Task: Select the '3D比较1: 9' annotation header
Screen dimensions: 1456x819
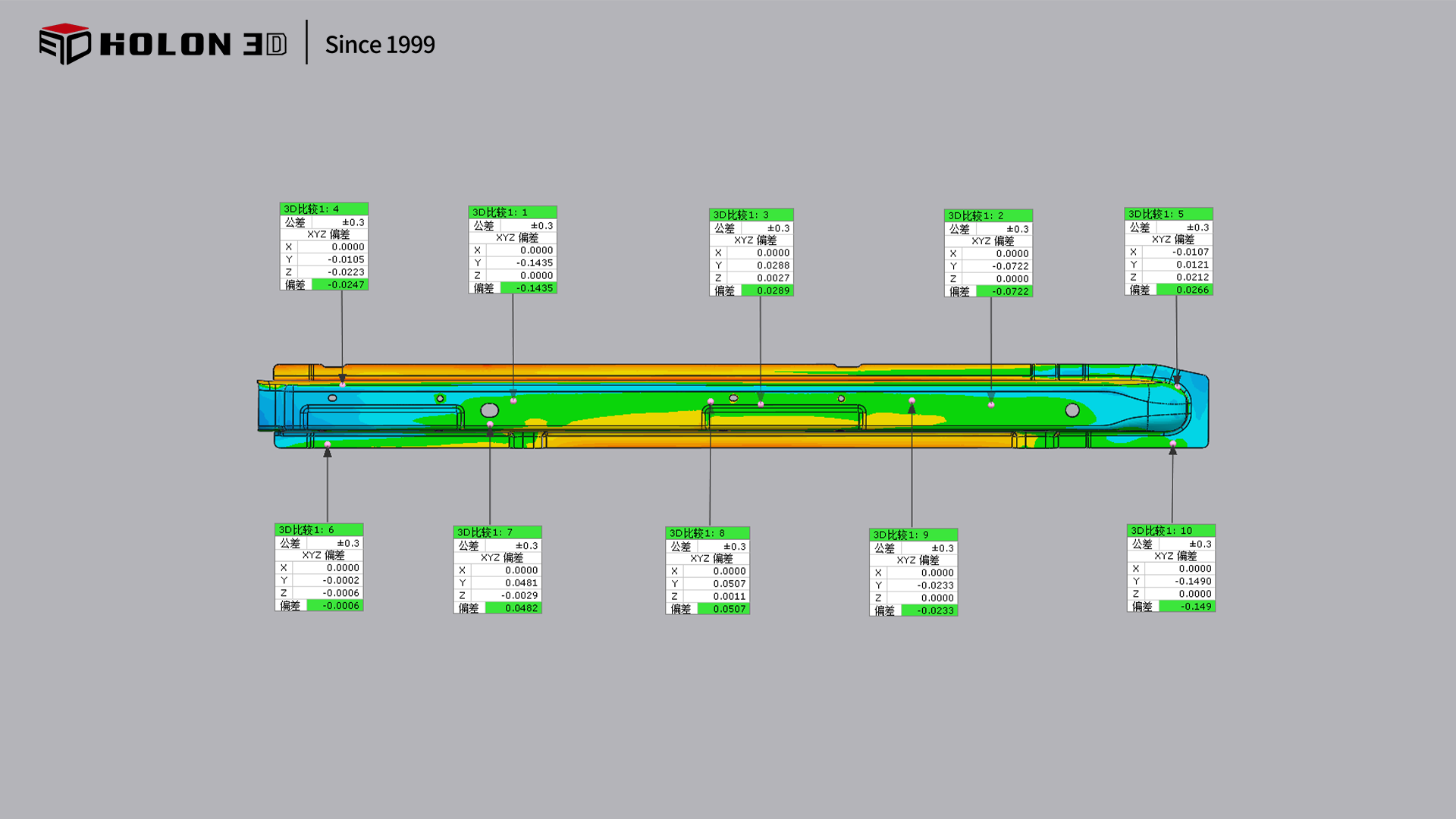Action: [x=913, y=535]
